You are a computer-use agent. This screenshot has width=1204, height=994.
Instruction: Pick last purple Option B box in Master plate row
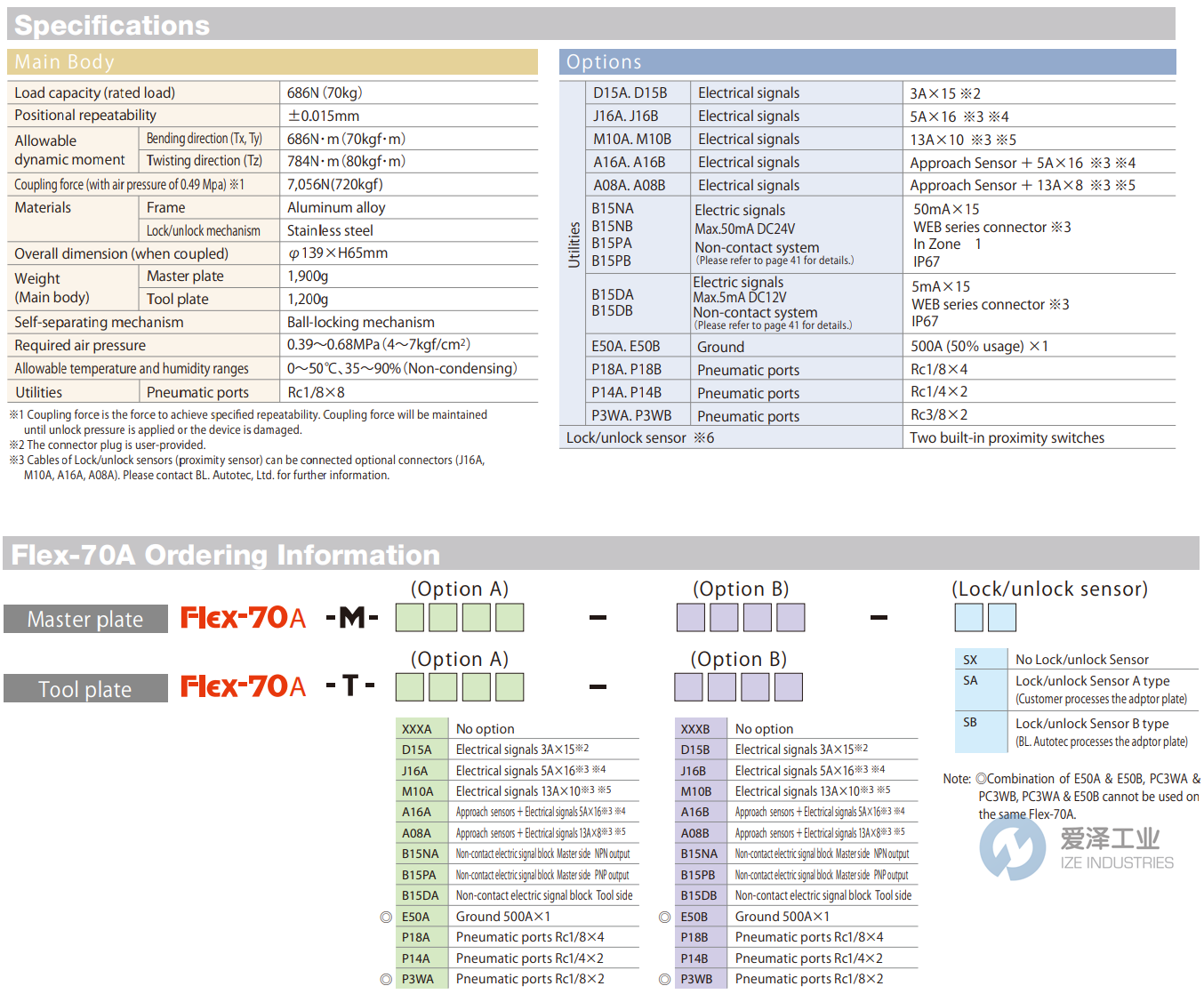coord(791,618)
